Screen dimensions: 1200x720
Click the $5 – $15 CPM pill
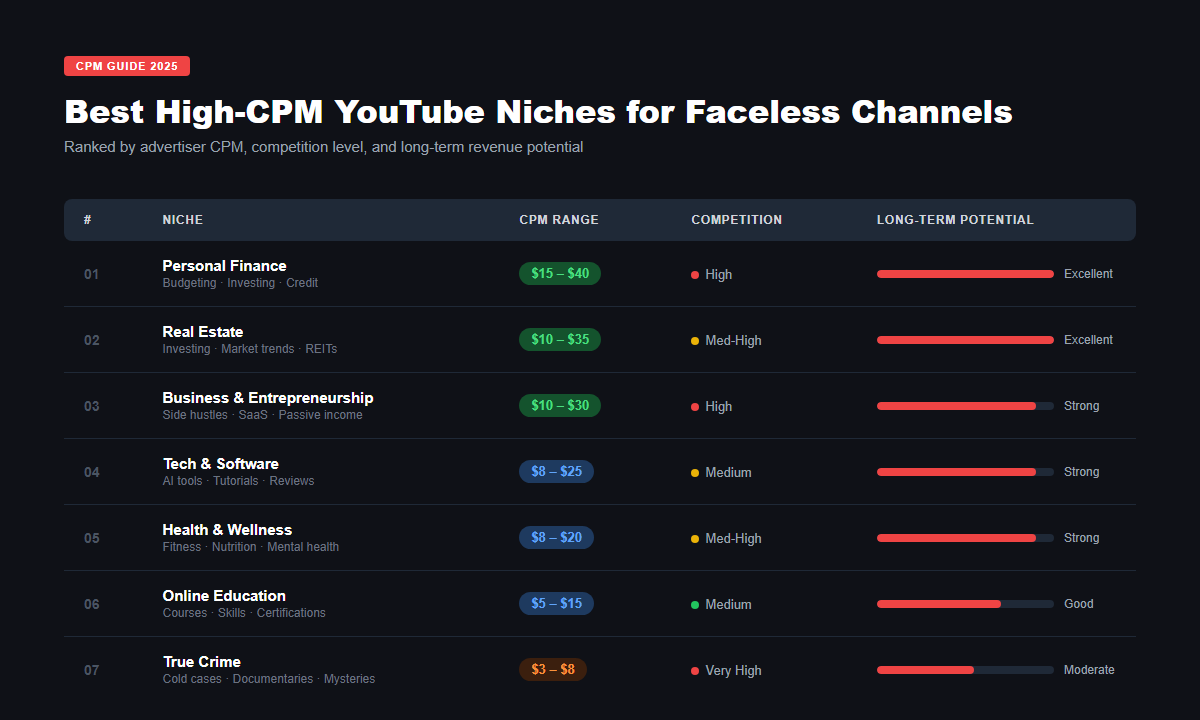coord(557,604)
